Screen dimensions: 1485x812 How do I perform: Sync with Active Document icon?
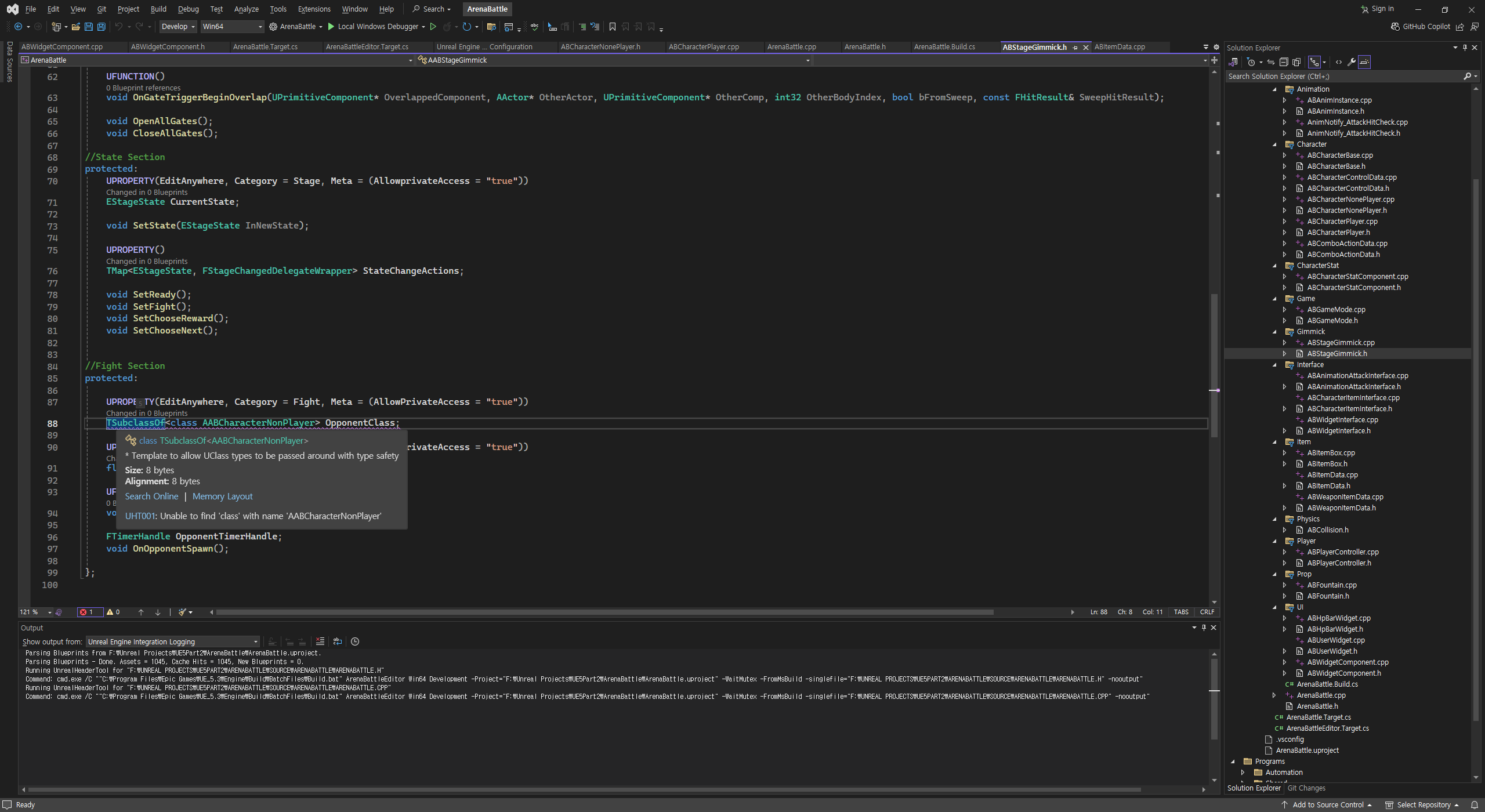[1270, 62]
